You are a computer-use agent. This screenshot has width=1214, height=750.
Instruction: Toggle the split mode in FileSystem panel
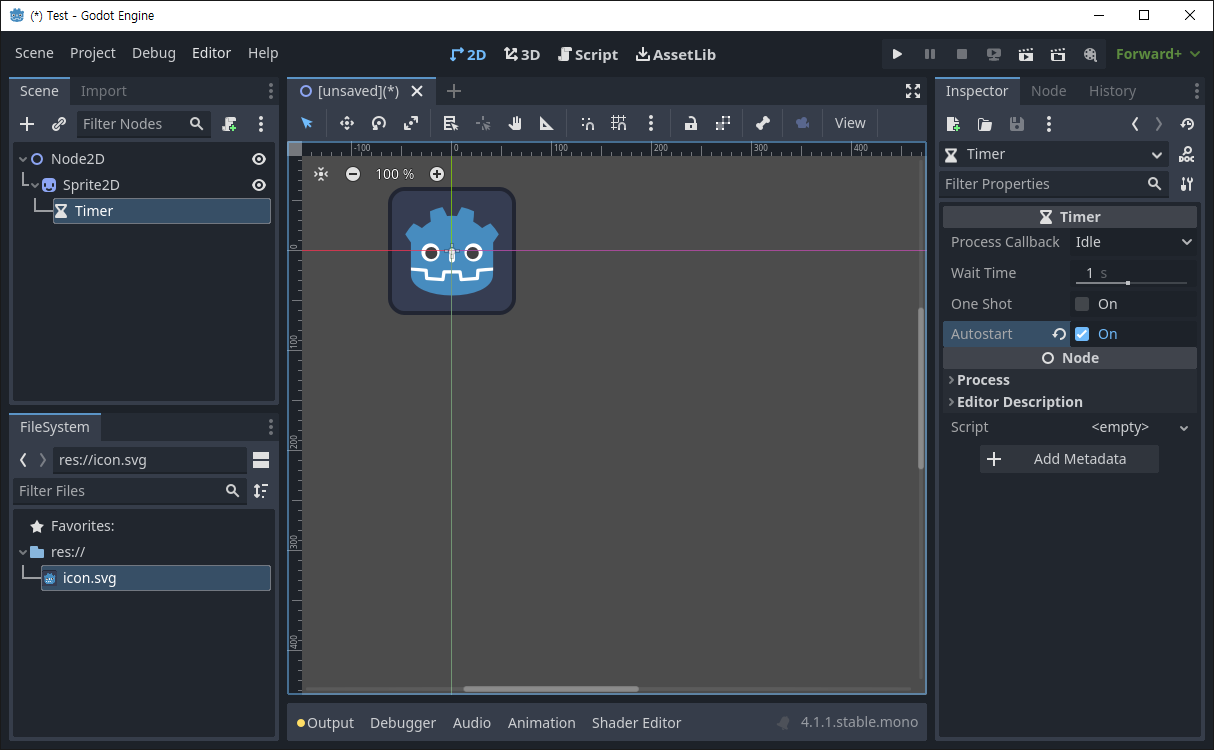(261, 460)
